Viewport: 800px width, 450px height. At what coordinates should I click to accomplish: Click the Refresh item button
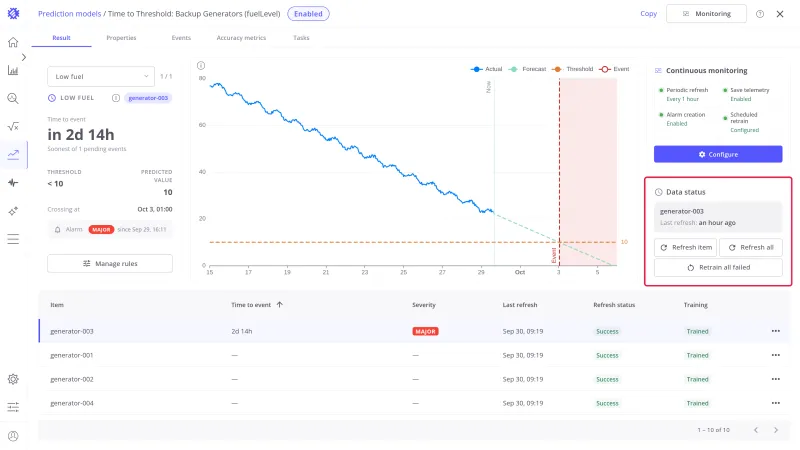coord(685,247)
